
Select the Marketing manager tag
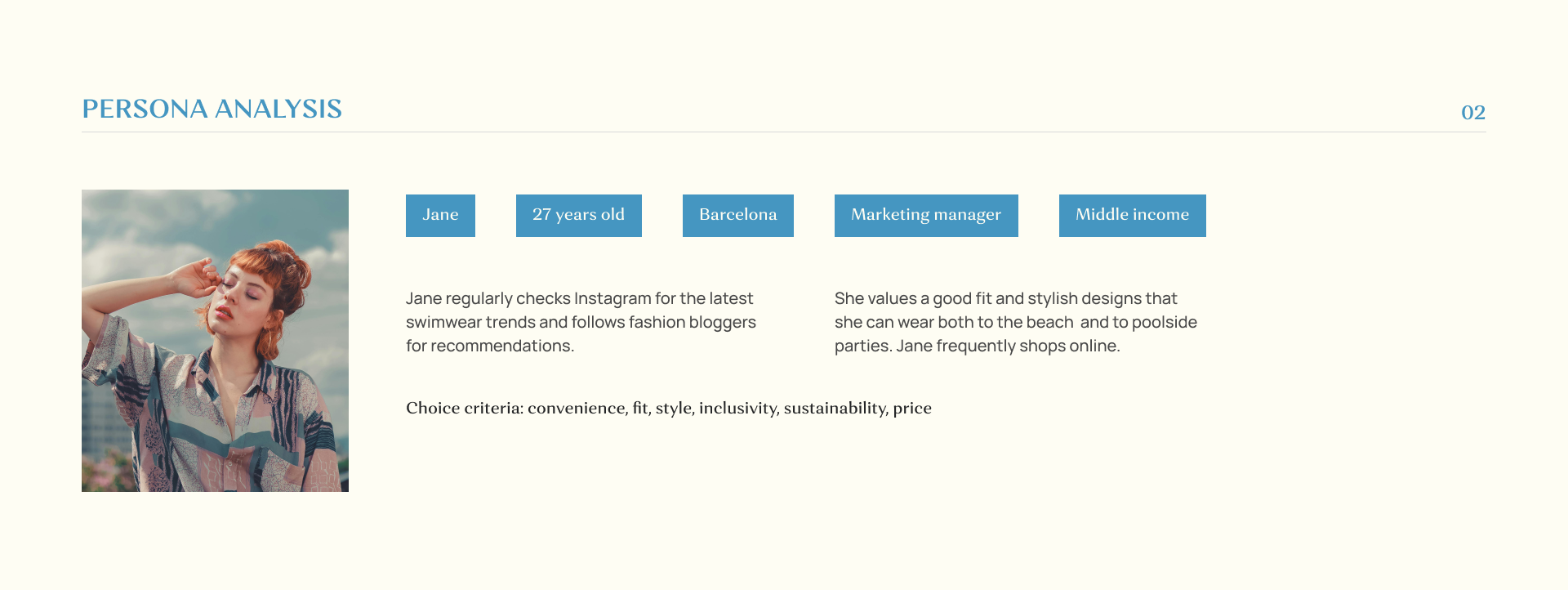pos(925,215)
